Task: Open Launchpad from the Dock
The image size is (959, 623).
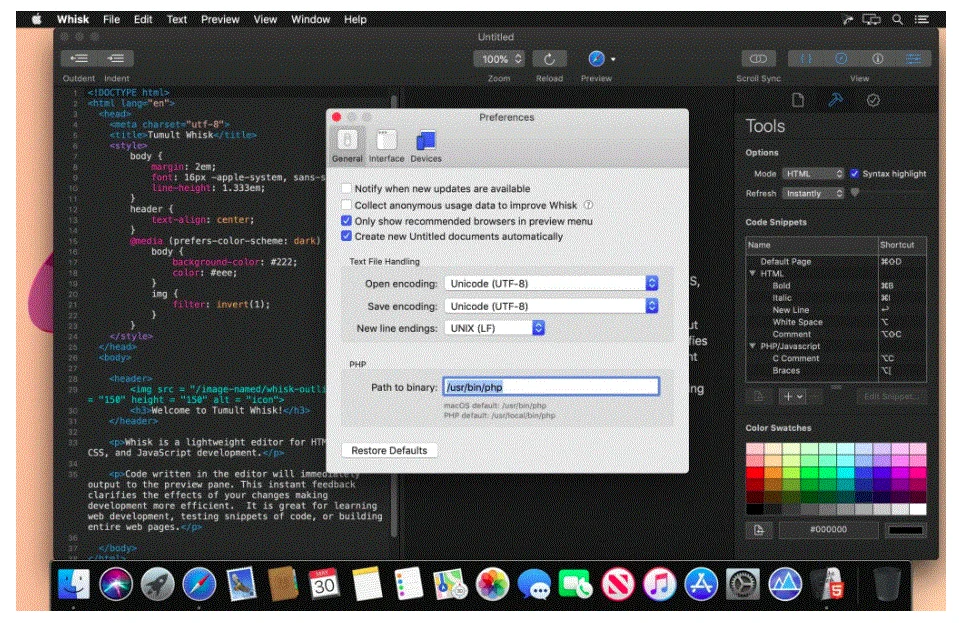Action: [157, 584]
